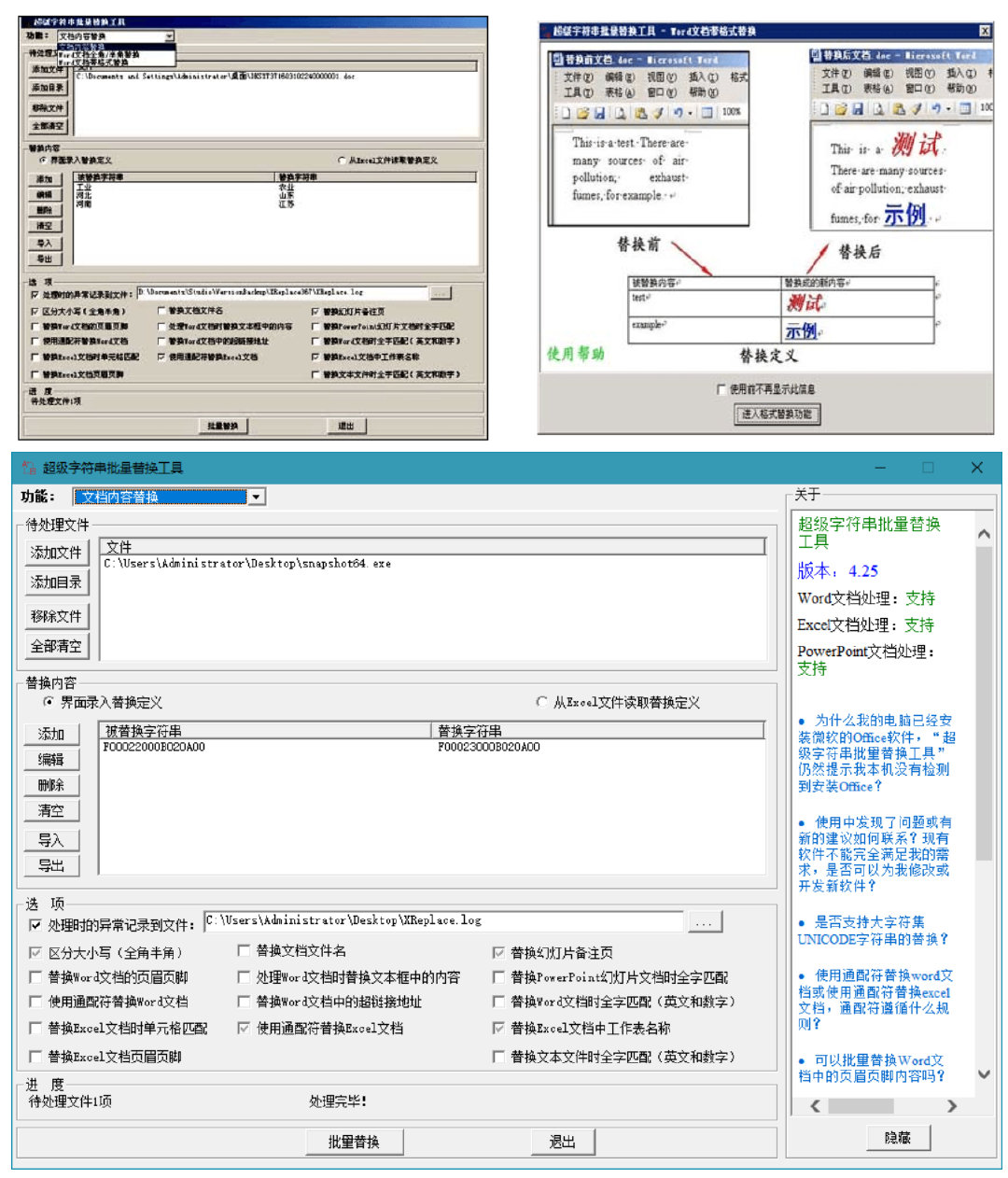Open the 是否支持大字符集UNICODE字符串的替换 link
This screenshot has width=1008, height=1178.
coord(874,931)
